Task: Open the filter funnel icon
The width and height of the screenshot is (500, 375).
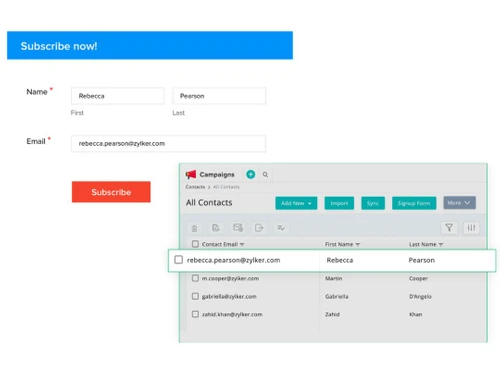Action: pos(449,228)
